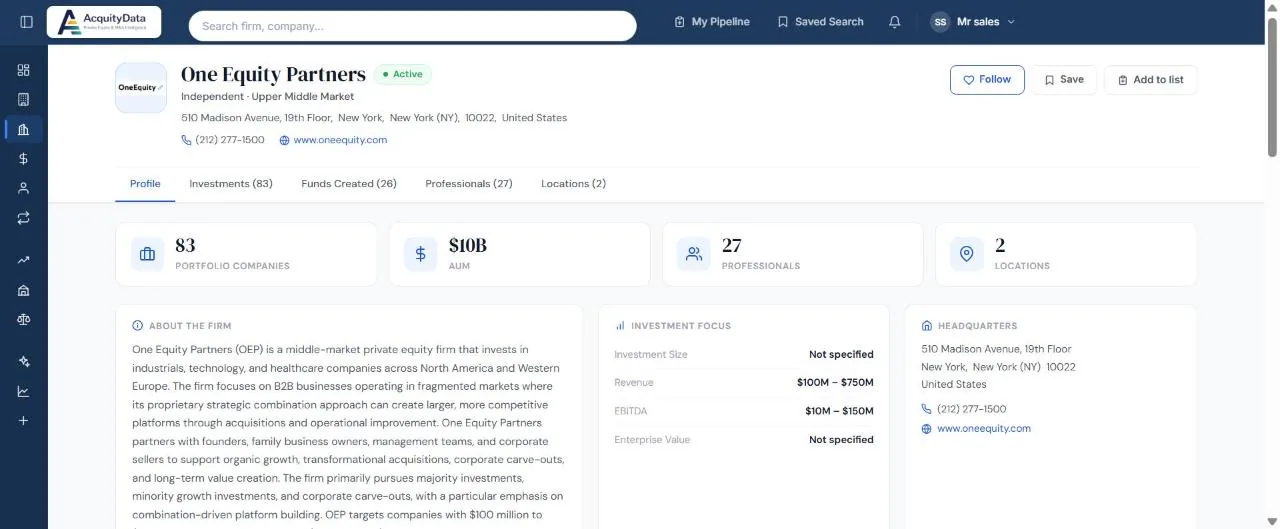Open the Mr sales account dropdown

[973, 22]
